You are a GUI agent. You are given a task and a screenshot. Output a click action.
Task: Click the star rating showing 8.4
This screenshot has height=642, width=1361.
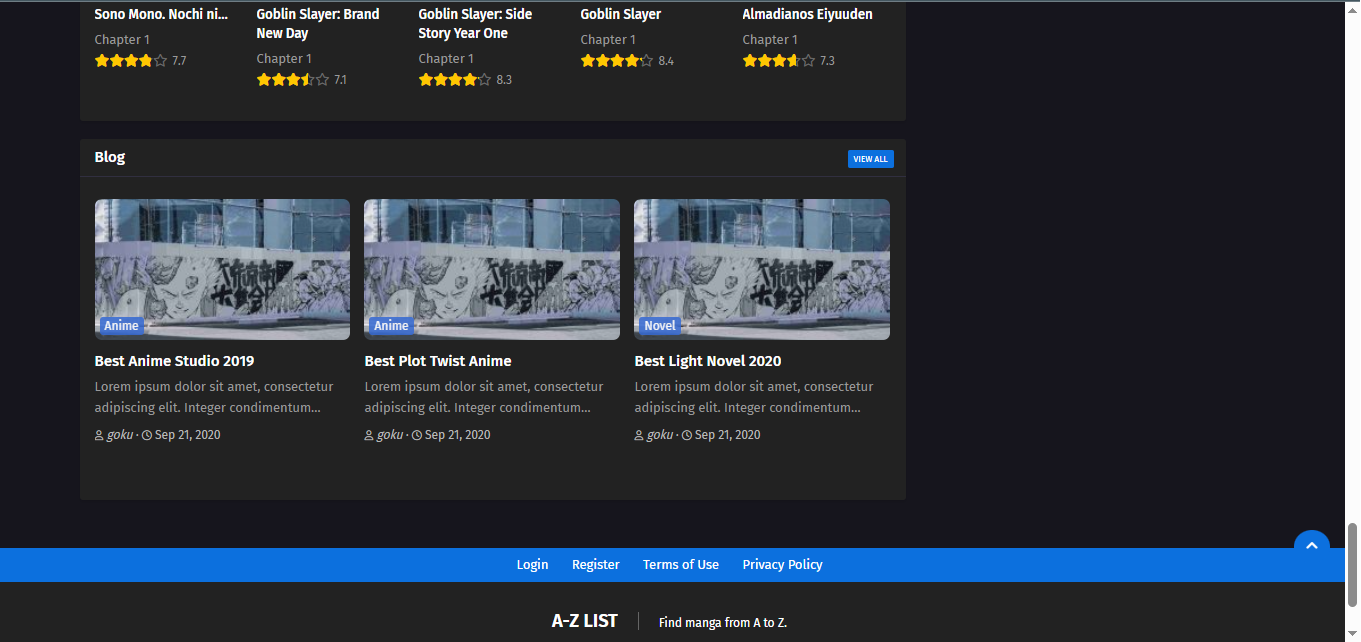pos(617,61)
